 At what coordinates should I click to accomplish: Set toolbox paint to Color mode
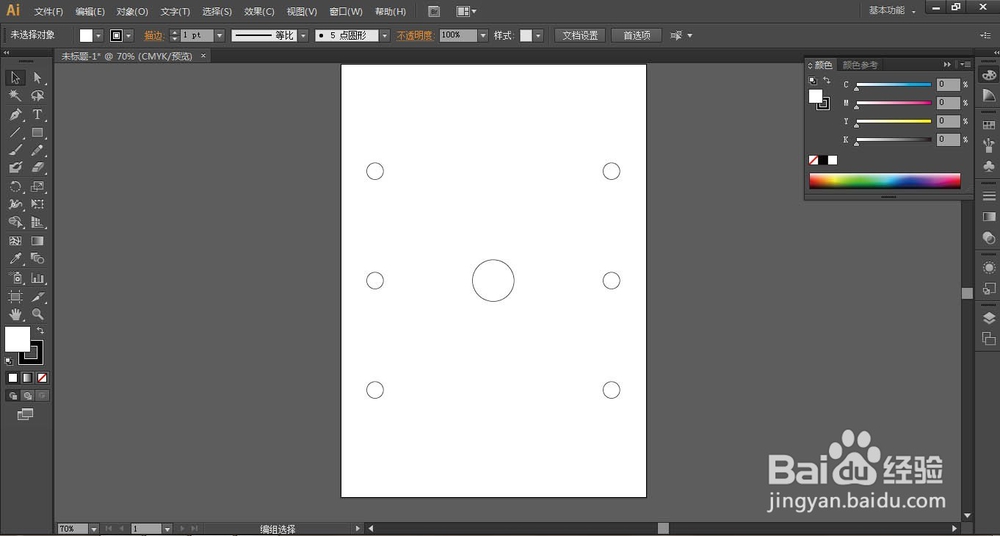click(13, 378)
